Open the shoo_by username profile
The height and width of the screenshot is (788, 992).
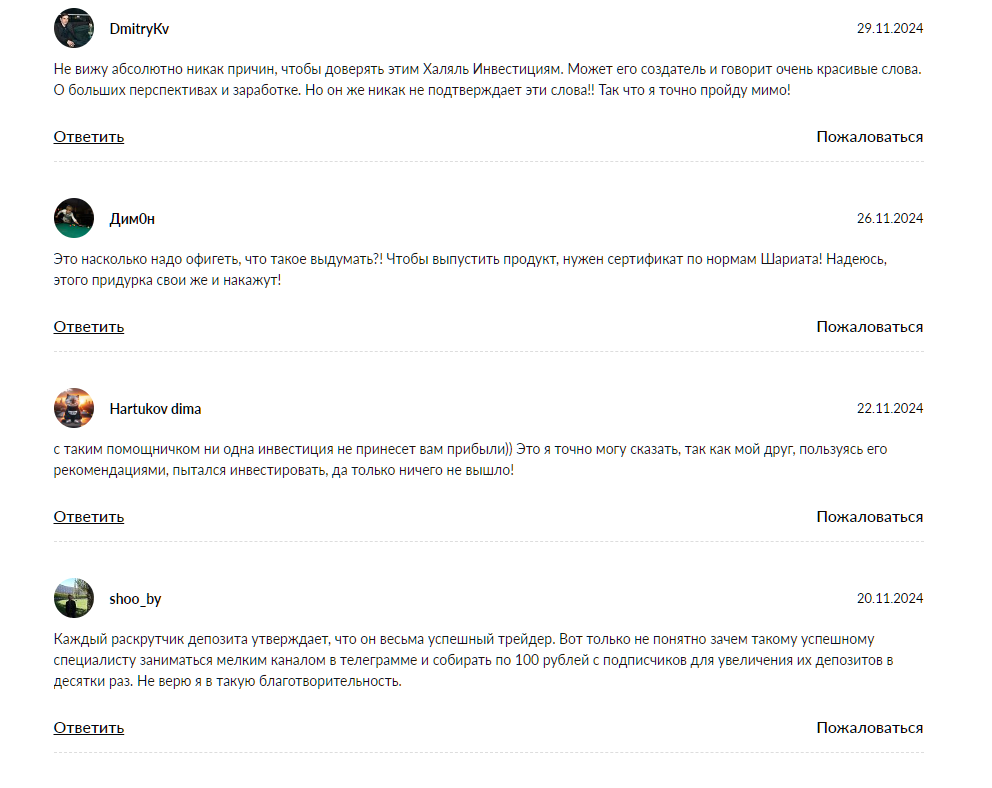[135, 599]
